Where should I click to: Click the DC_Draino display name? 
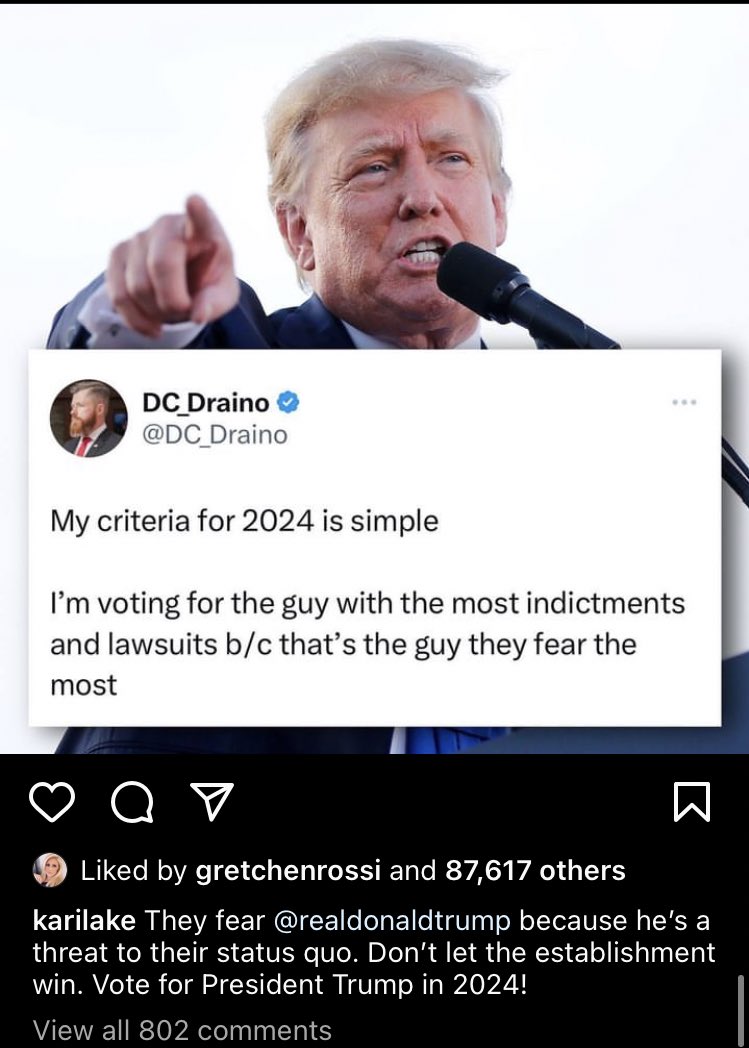tap(206, 402)
